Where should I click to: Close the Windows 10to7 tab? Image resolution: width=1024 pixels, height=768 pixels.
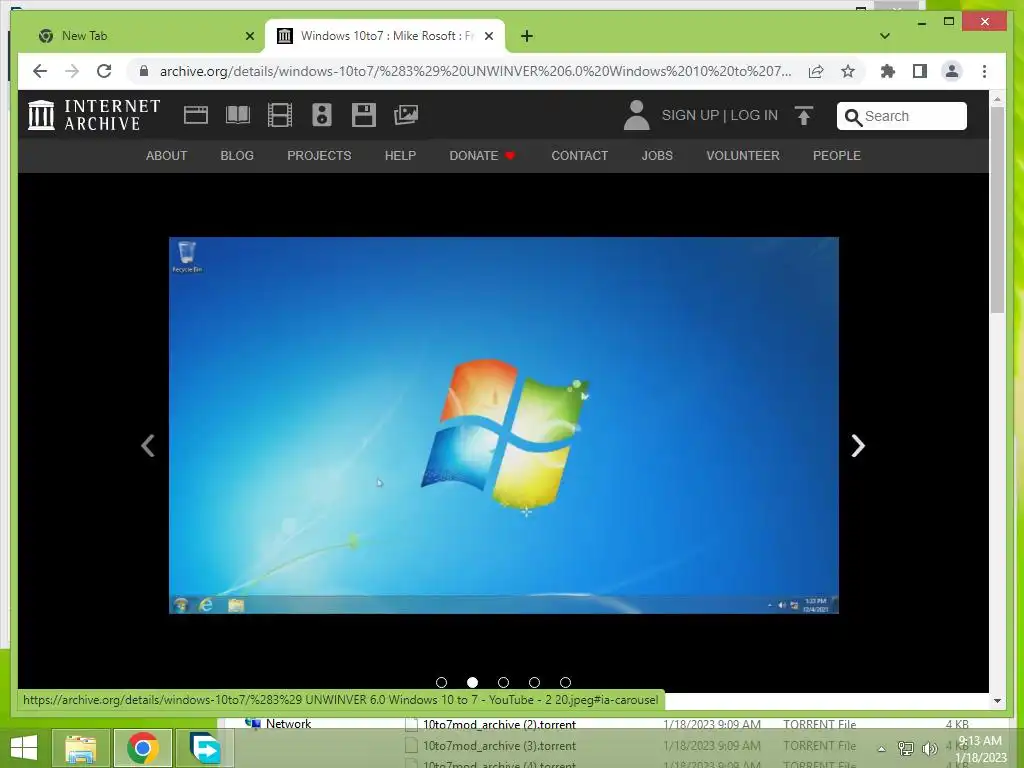coord(488,36)
